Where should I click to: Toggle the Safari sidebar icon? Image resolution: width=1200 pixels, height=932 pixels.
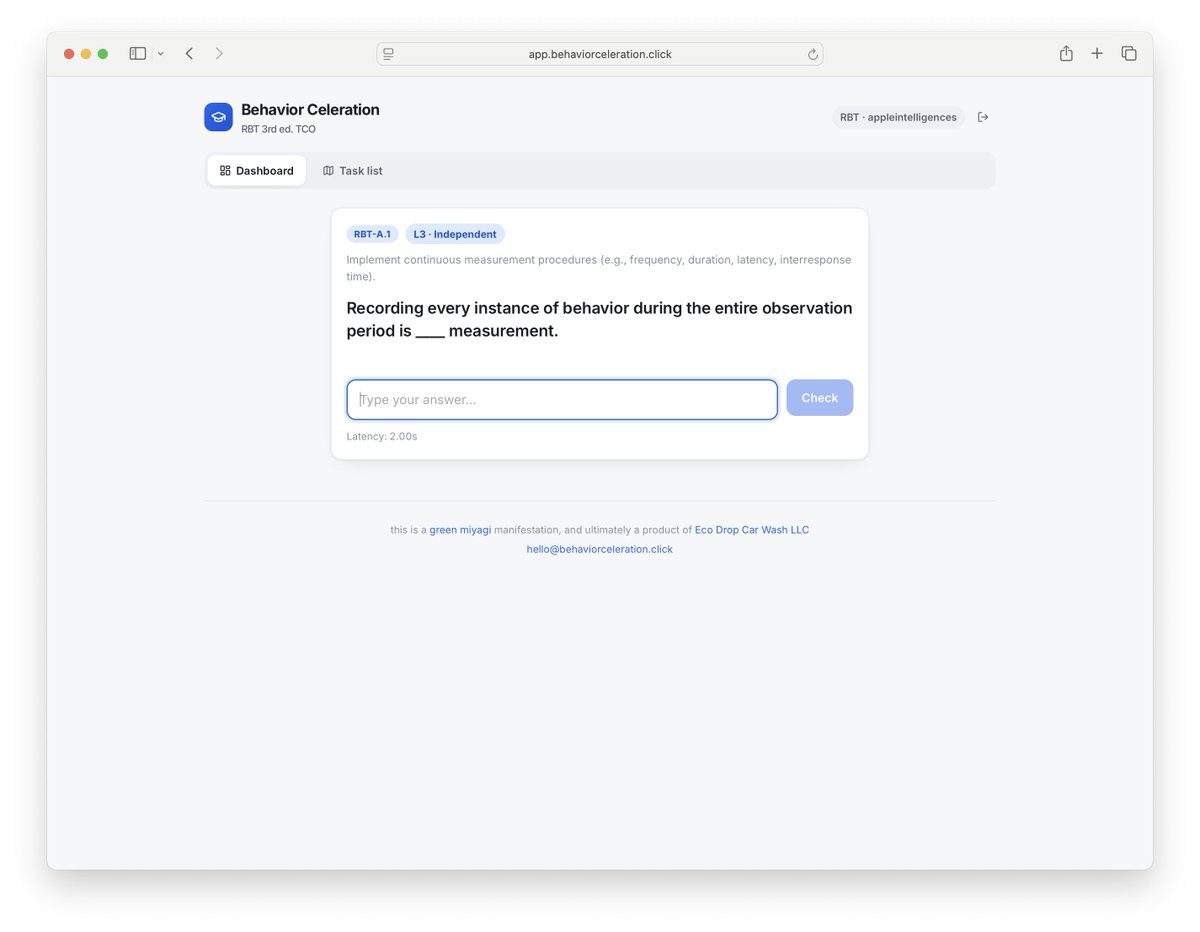[138, 53]
